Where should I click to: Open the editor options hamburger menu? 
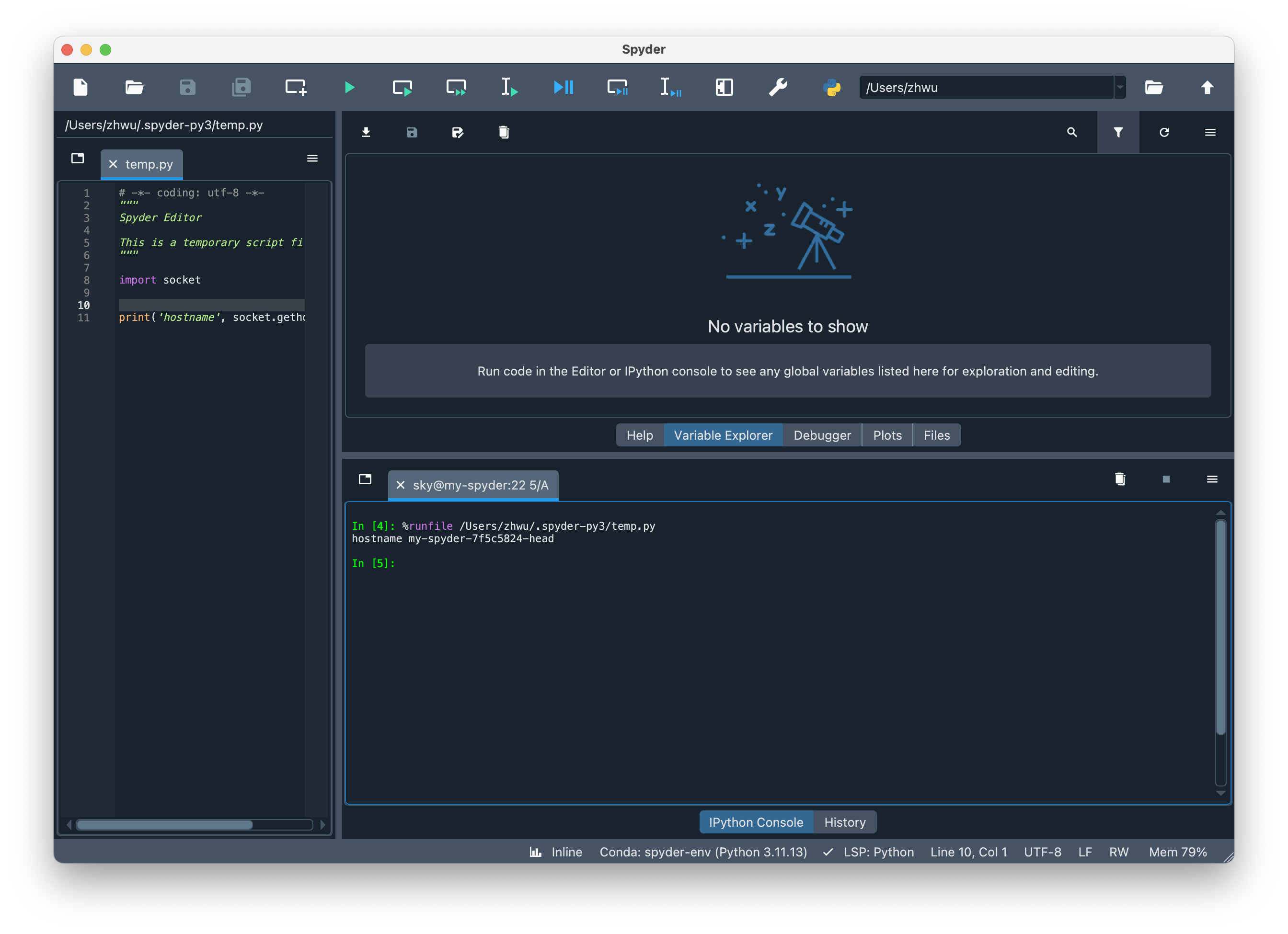[312, 159]
